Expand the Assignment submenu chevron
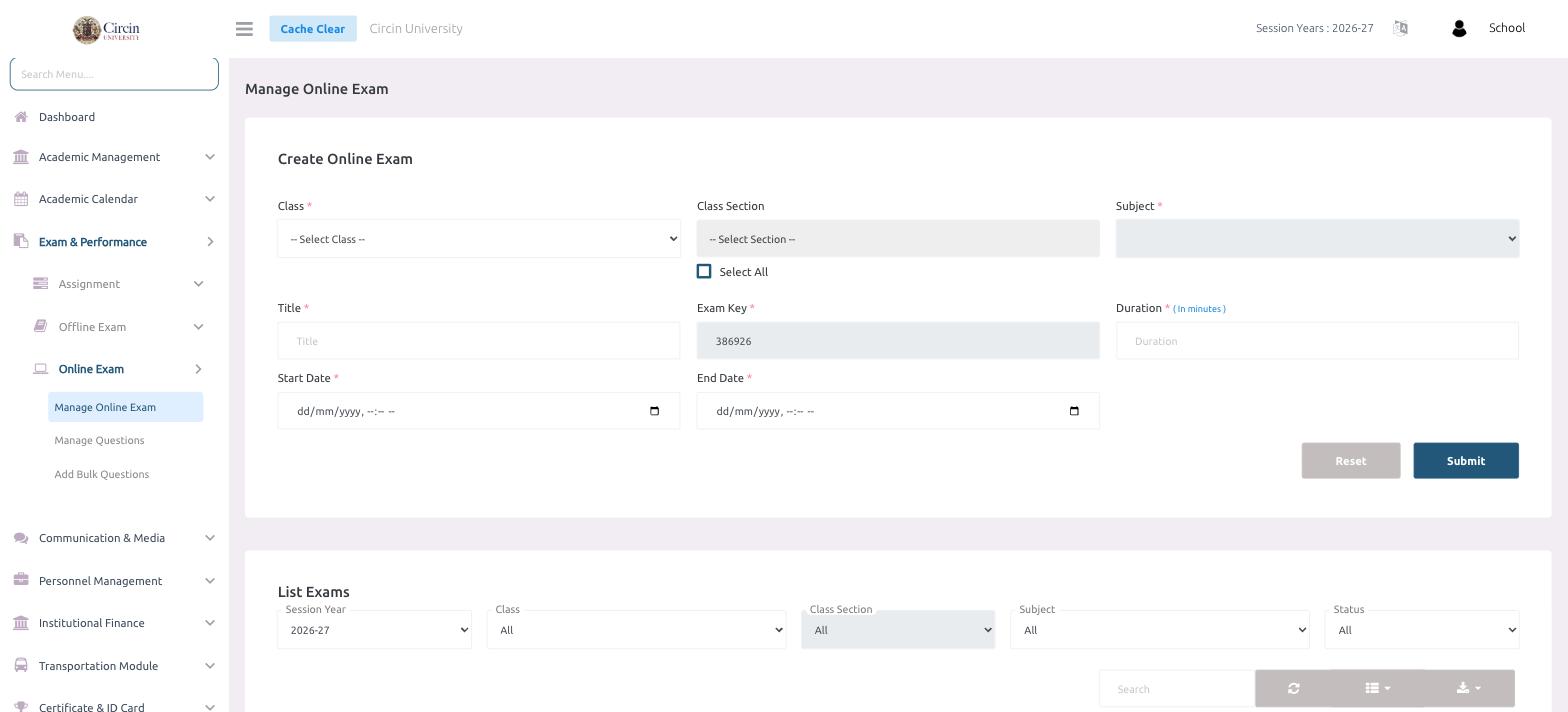This screenshot has width=1568, height=712. (198, 284)
